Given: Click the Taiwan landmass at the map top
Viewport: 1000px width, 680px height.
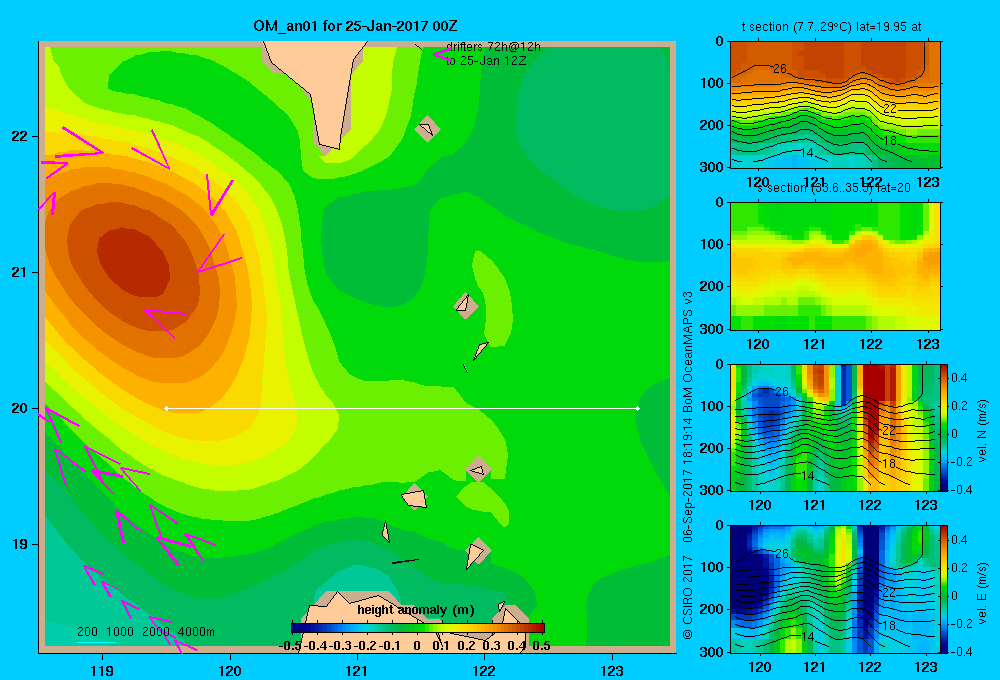Looking at the screenshot, I should coord(319,89).
